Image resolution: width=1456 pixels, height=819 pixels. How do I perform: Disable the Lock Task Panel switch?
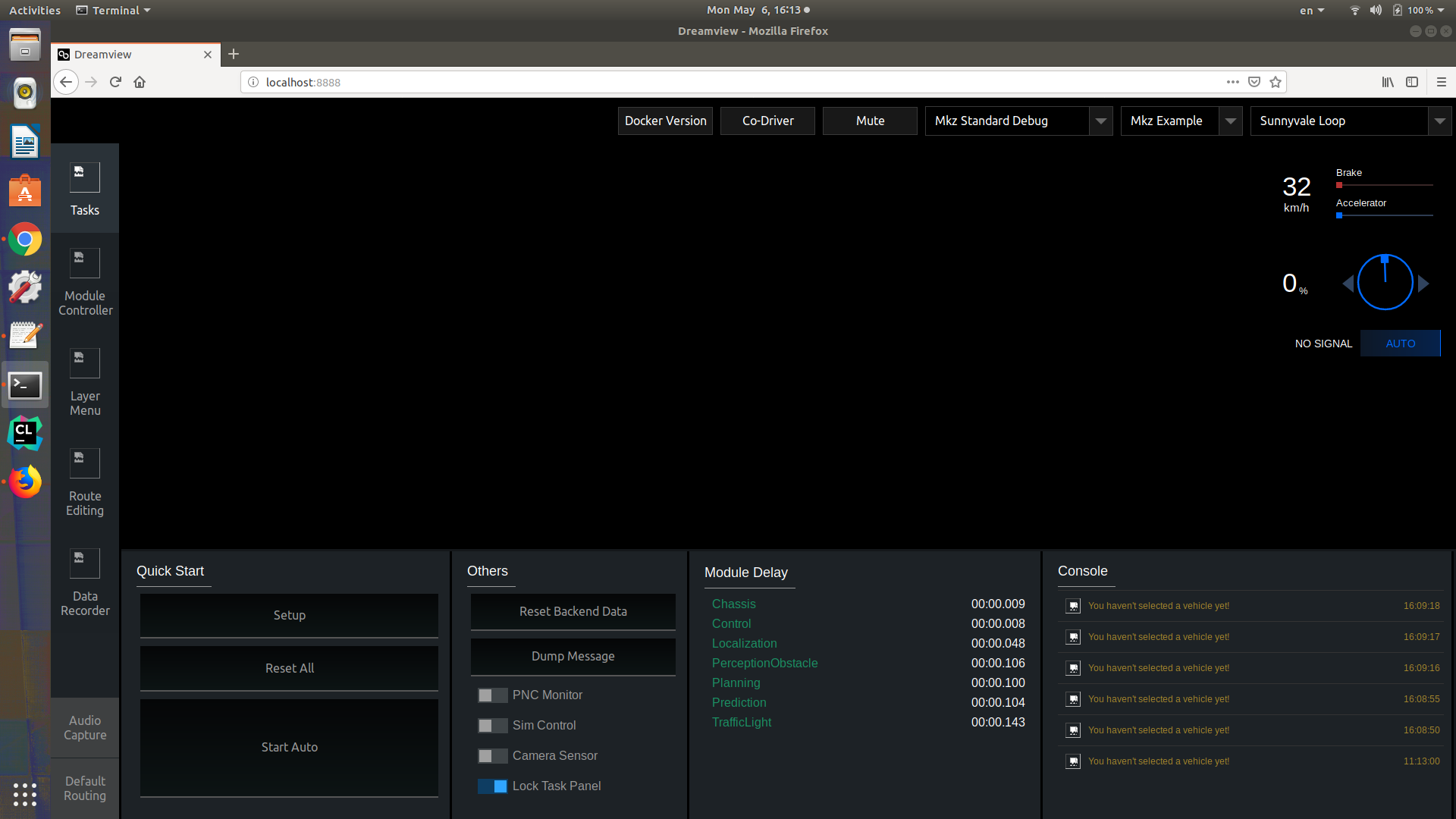click(x=492, y=786)
